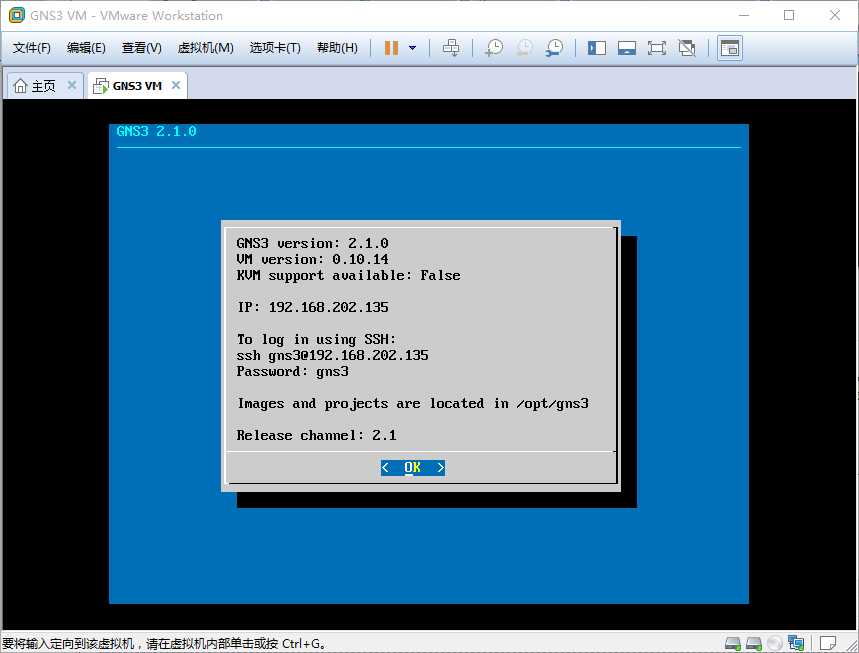Minimize the VMware Workstation window
Image resolution: width=859 pixels, height=653 pixels.
click(744, 15)
